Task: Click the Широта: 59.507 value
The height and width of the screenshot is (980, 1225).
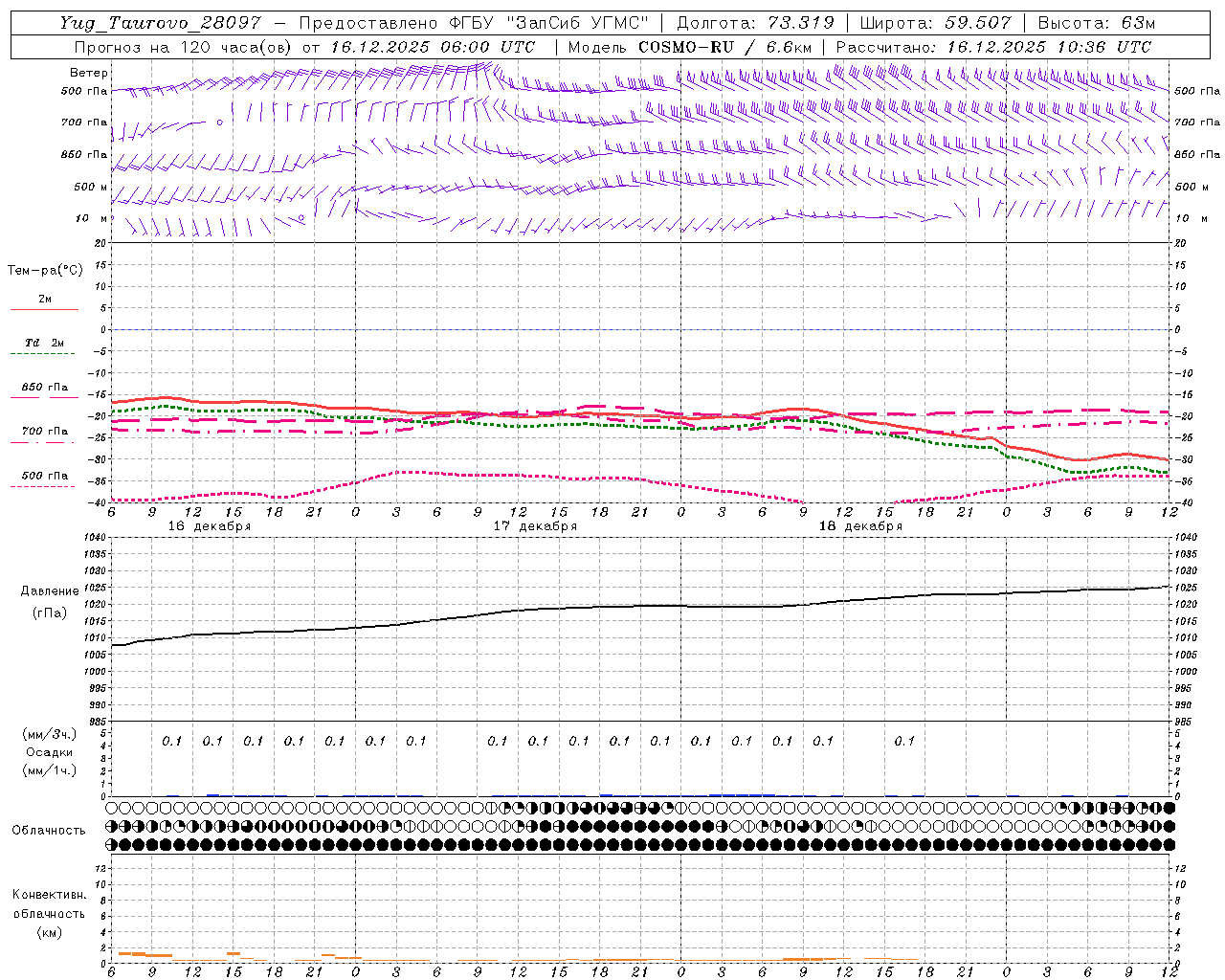Action: (935, 24)
